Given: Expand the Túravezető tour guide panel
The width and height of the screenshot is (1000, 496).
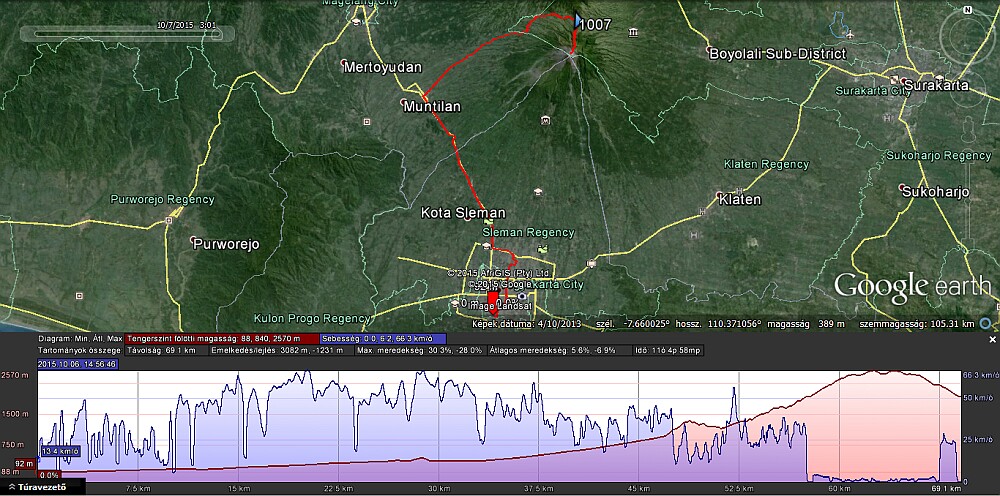Looking at the screenshot, I should (36, 488).
